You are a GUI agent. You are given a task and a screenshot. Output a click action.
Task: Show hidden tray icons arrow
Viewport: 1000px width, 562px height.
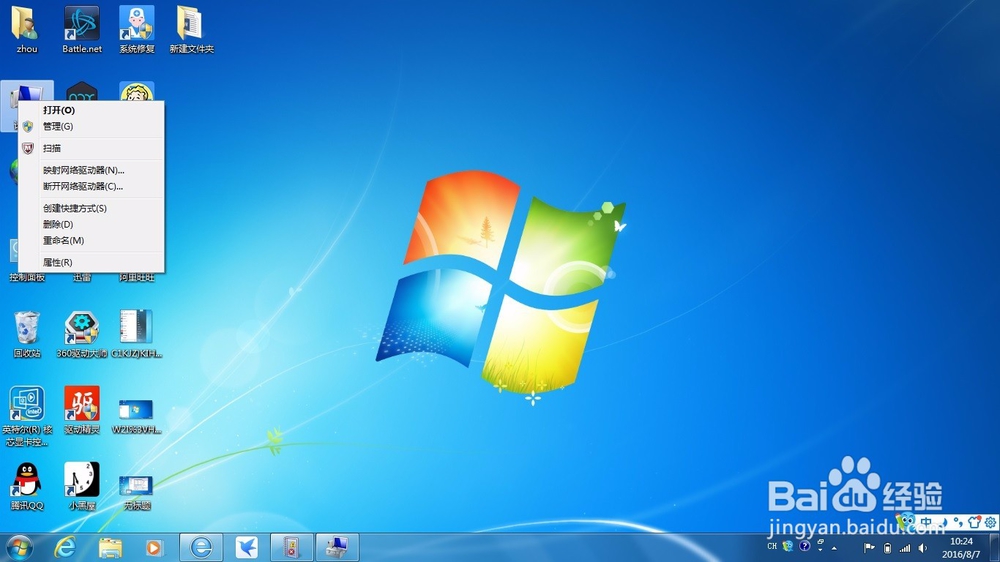(834, 548)
